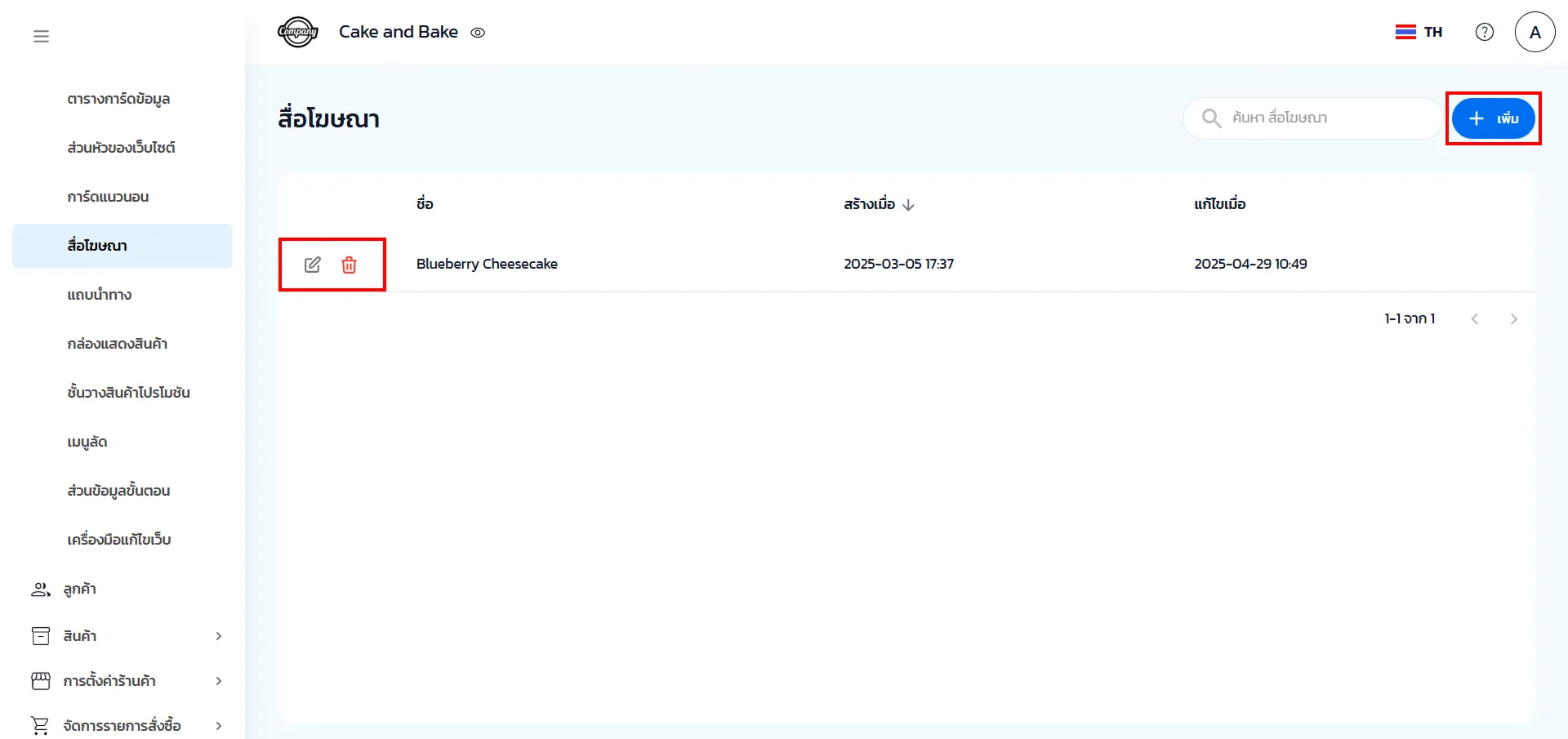
Task: Open the ลูกค้า customers section
Action: 79,589
